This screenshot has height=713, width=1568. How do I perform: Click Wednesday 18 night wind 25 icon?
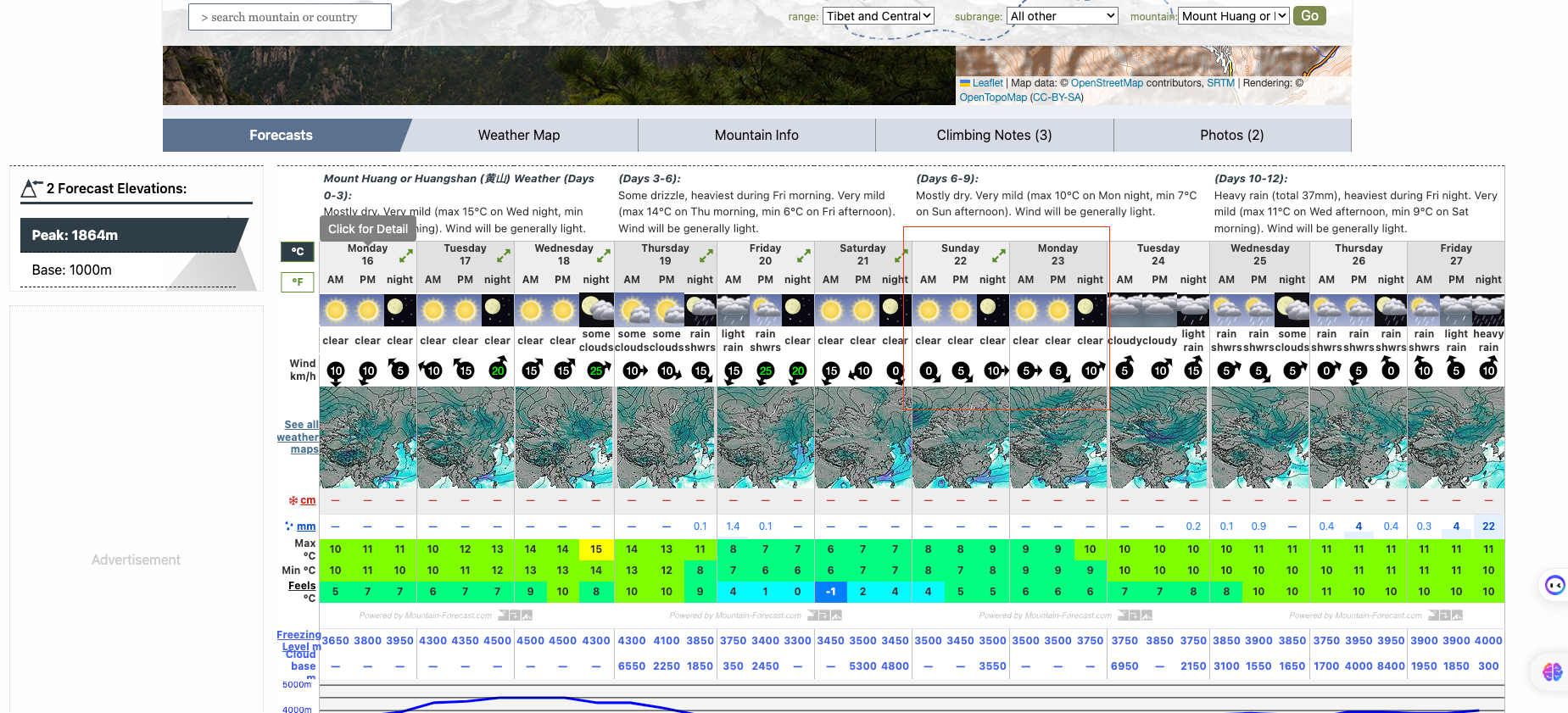click(x=597, y=370)
